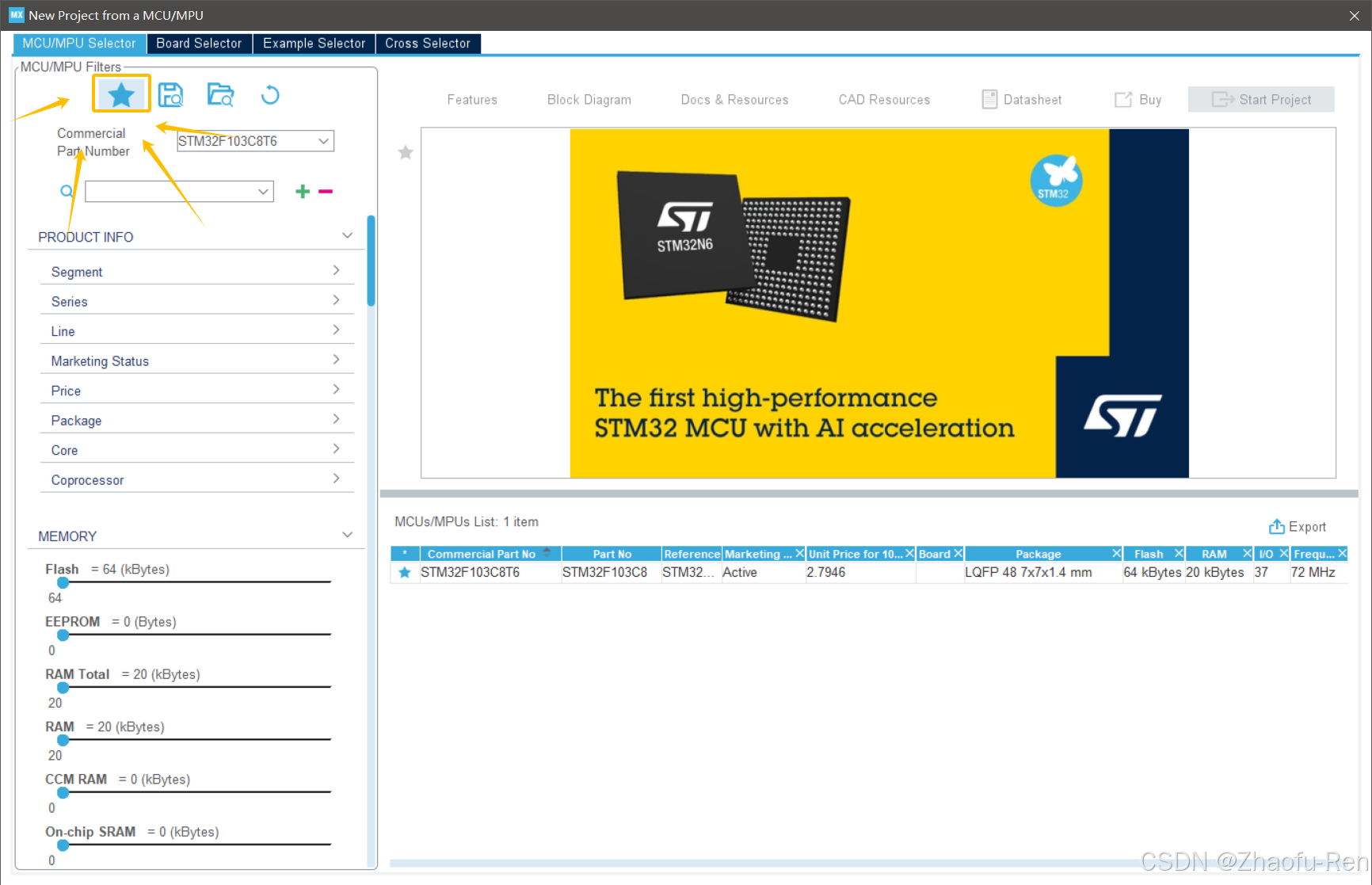Screen dimensions: 1372x885
Task: Remove the Frequency column with its X
Action: click(1342, 553)
